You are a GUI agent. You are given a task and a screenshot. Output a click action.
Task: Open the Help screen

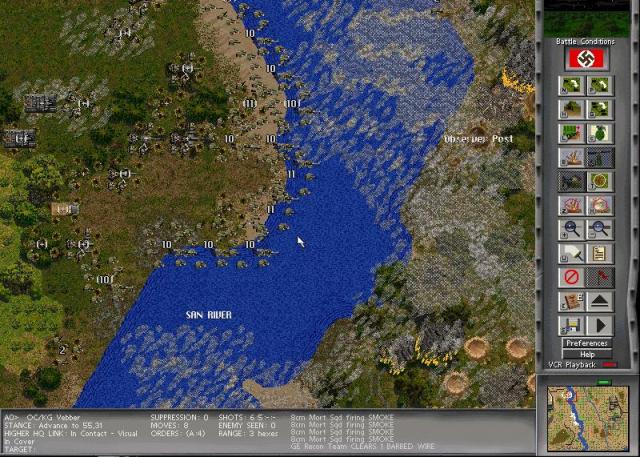click(587, 354)
